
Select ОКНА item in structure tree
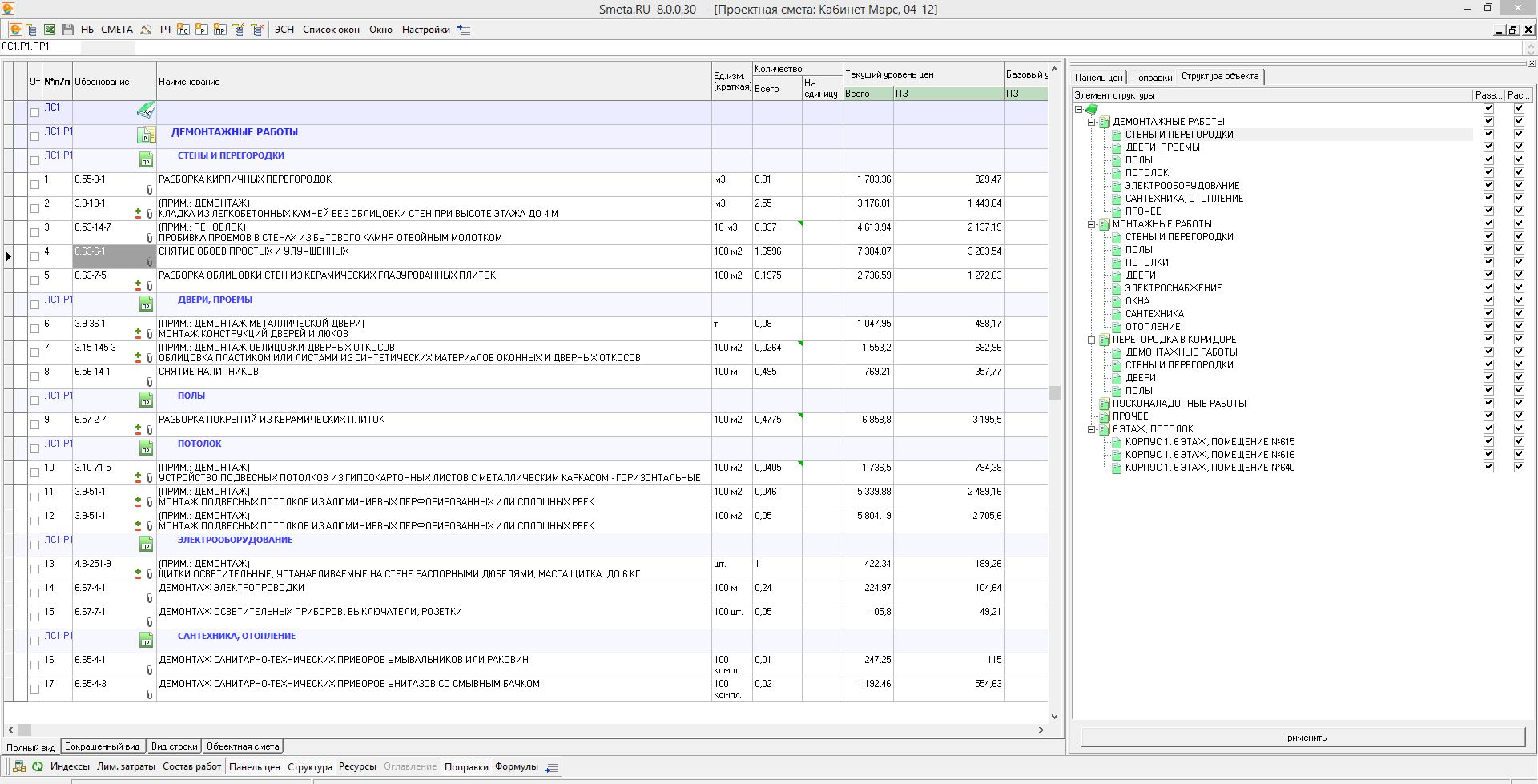(1137, 301)
